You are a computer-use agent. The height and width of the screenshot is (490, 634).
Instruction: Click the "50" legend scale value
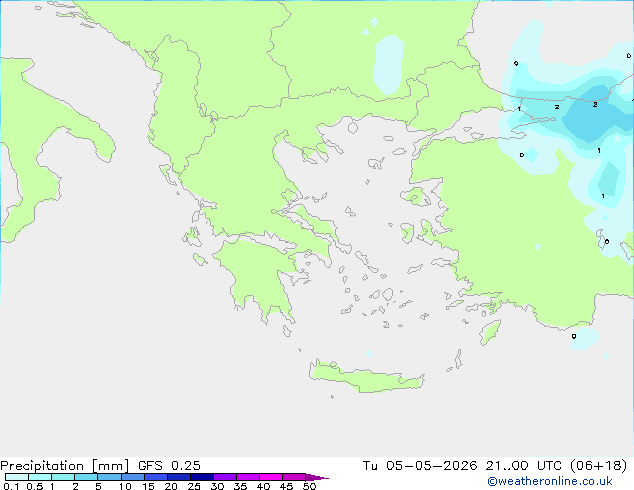point(309,486)
